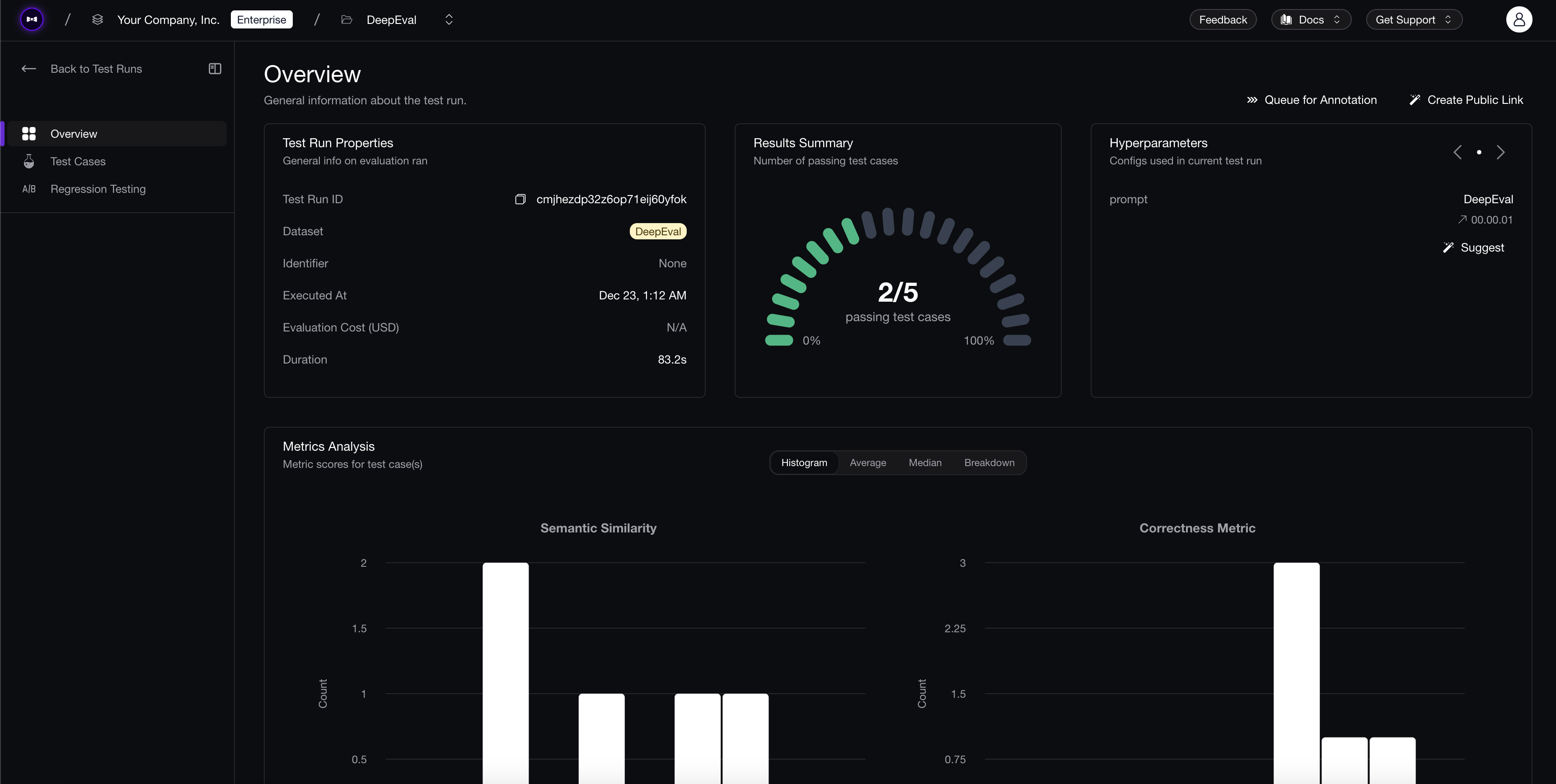
Task: Switch to the Average metrics tab
Action: click(868, 462)
